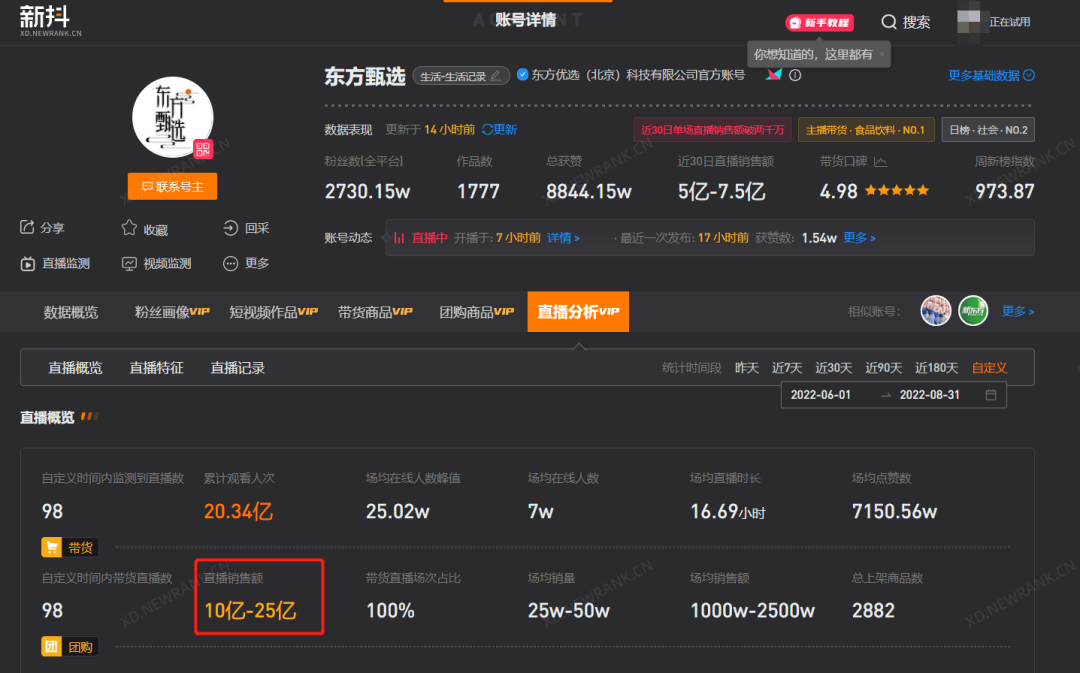
Task: Open the 详情 link for live stream
Action: tap(562, 238)
